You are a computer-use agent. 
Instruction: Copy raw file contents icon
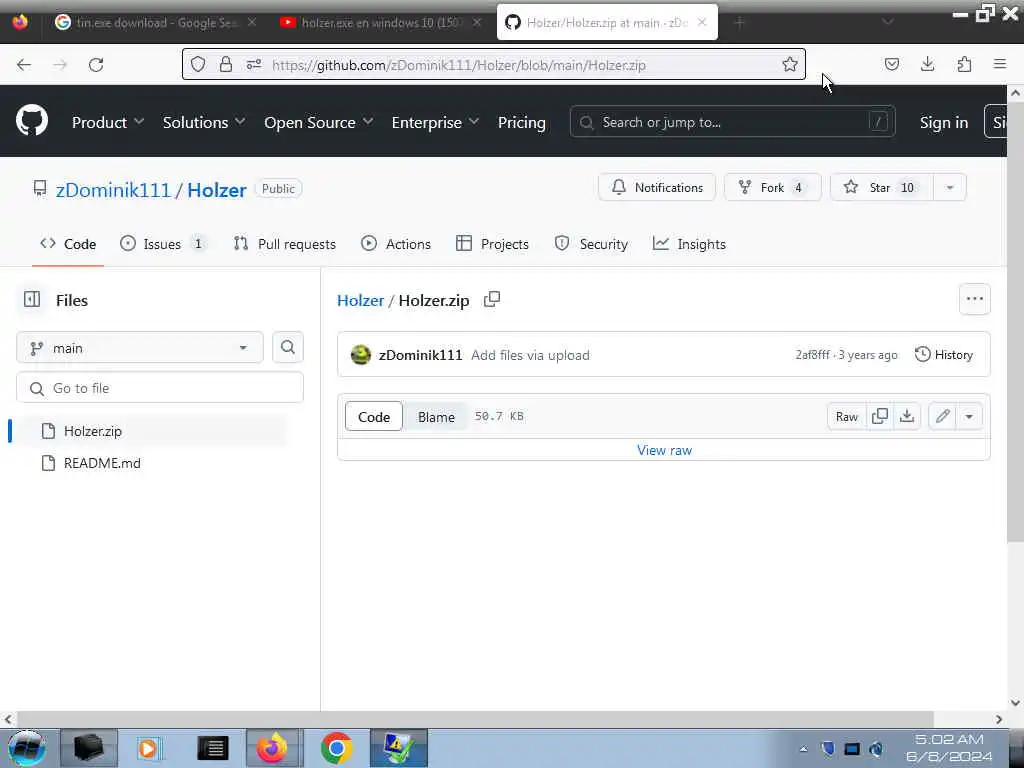(880, 416)
